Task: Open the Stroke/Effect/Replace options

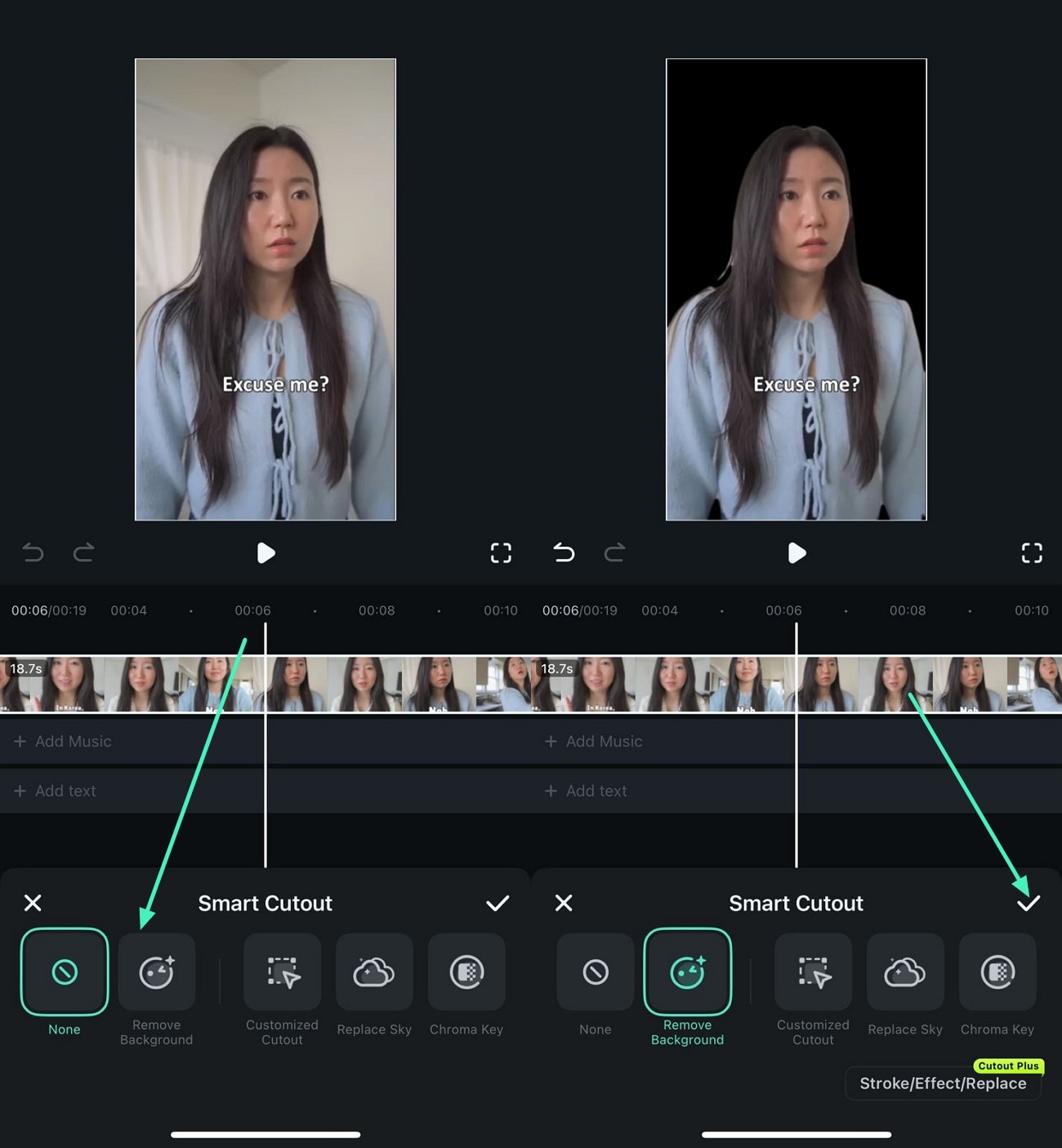Action: click(x=943, y=1083)
